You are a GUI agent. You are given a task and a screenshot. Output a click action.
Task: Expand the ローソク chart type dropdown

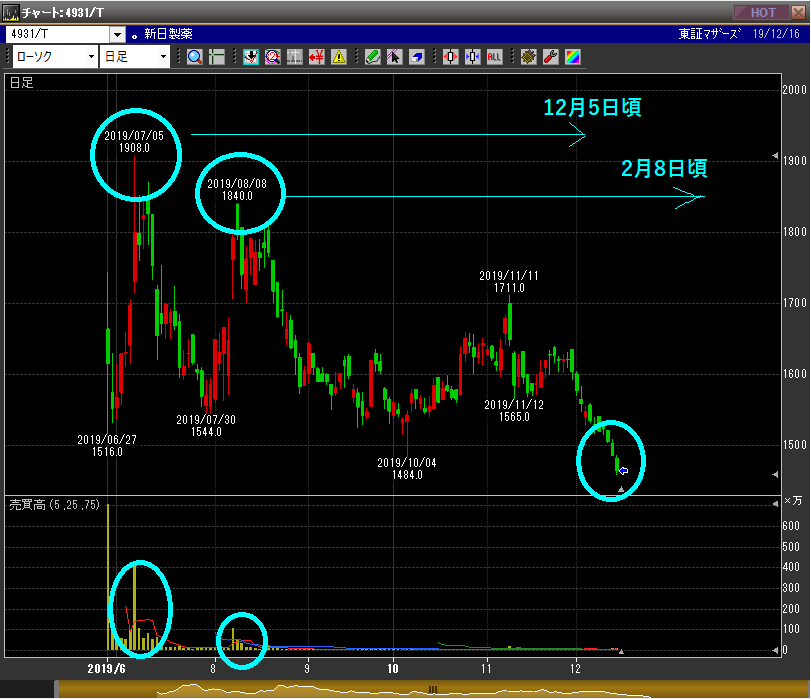pos(91,57)
